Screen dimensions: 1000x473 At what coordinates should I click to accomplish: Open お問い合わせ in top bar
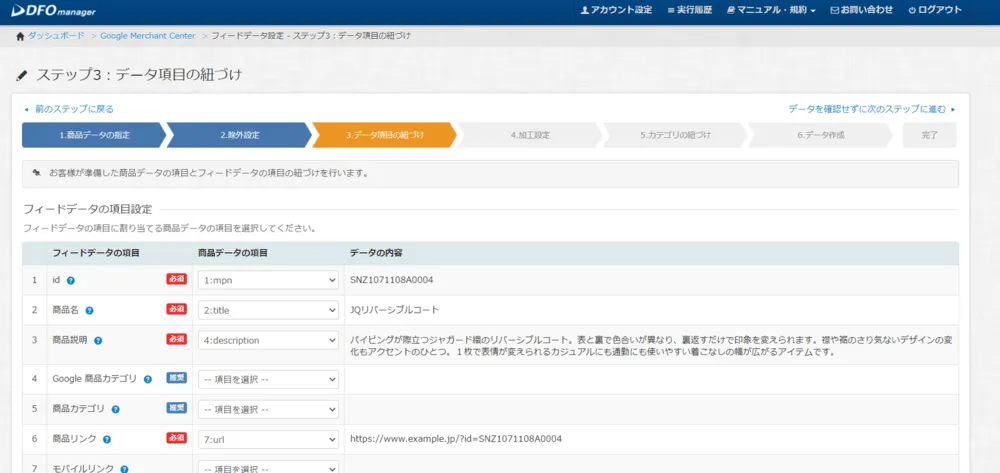pyautogui.click(x=862, y=10)
